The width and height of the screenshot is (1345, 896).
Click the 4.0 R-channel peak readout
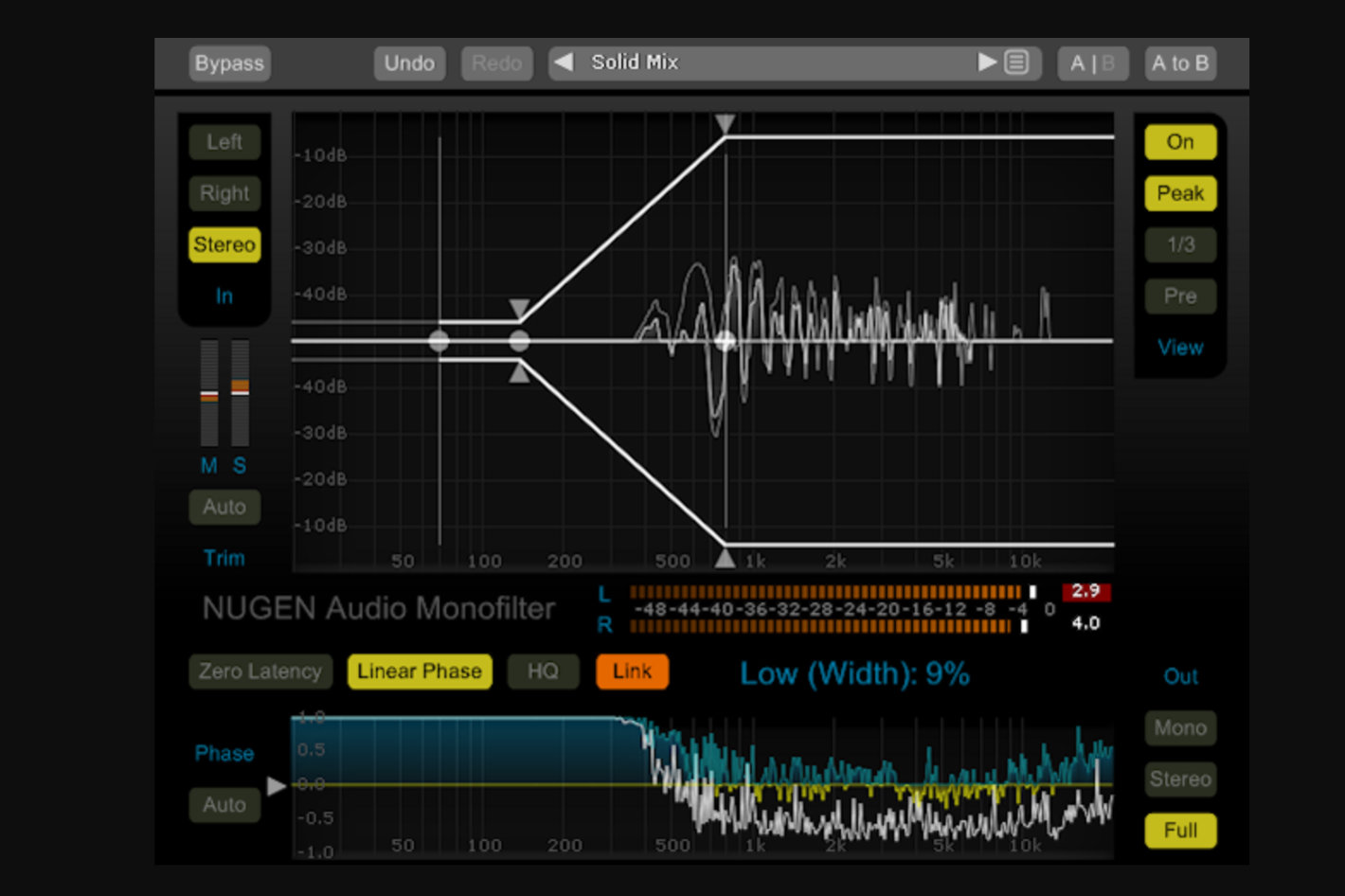tap(1085, 623)
